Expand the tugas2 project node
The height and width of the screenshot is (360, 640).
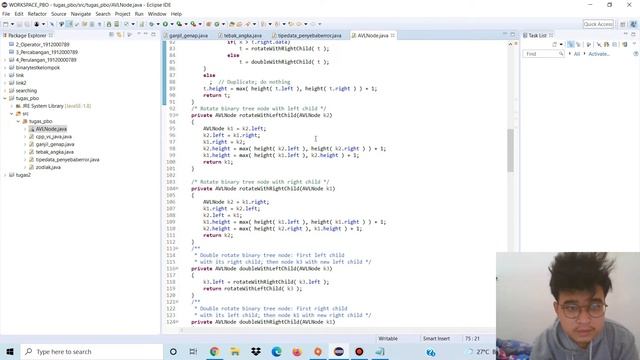click(5, 175)
